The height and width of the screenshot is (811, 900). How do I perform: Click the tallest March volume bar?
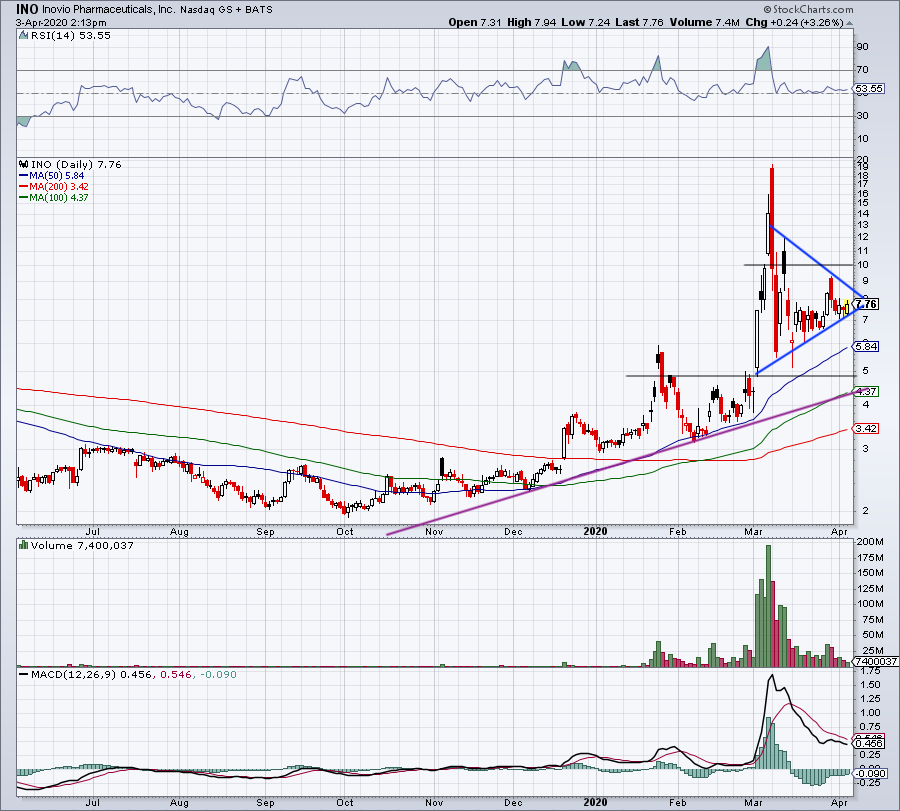click(x=769, y=606)
